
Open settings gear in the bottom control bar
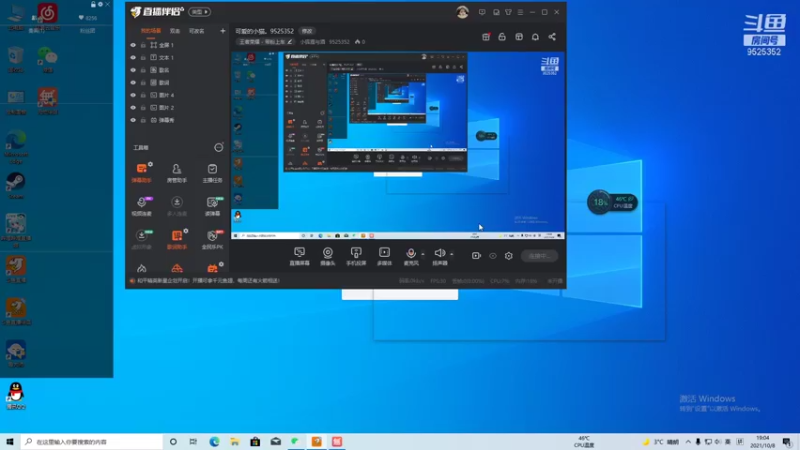click(509, 256)
